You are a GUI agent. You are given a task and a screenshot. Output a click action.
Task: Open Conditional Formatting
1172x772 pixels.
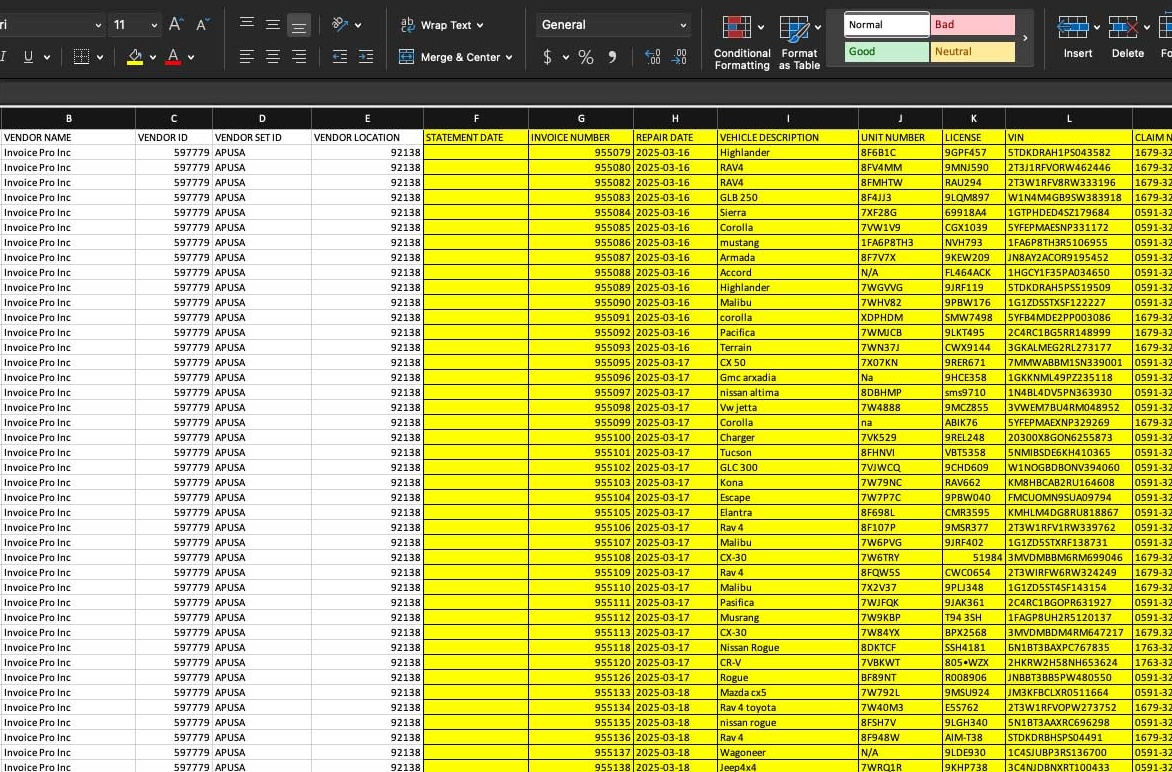point(742,43)
